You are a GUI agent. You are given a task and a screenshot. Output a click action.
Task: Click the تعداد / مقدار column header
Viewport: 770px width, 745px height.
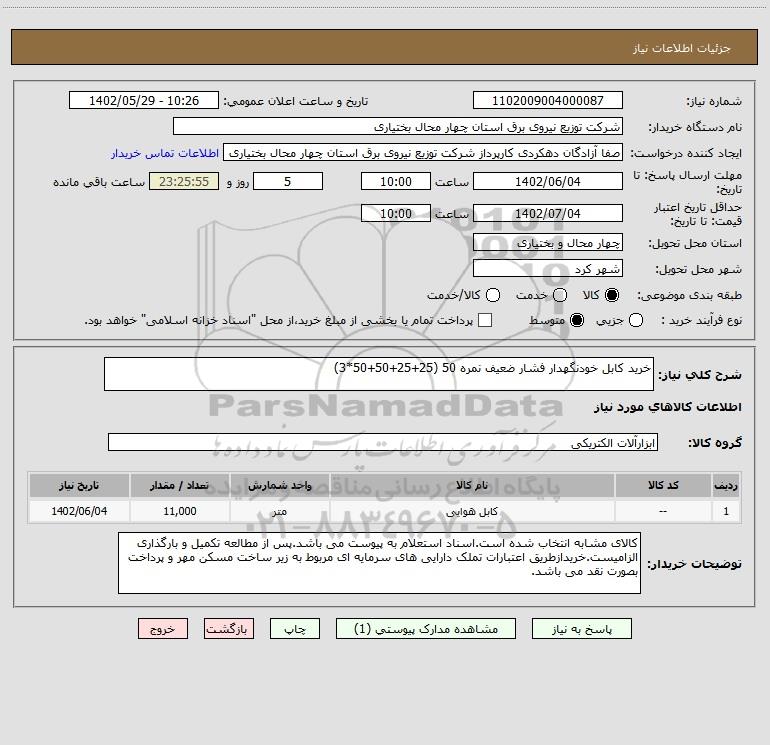coord(179,485)
